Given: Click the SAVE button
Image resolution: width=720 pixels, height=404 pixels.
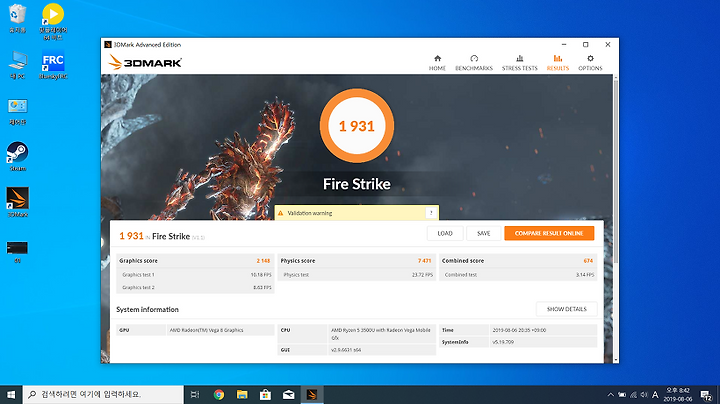Looking at the screenshot, I should click(484, 233).
